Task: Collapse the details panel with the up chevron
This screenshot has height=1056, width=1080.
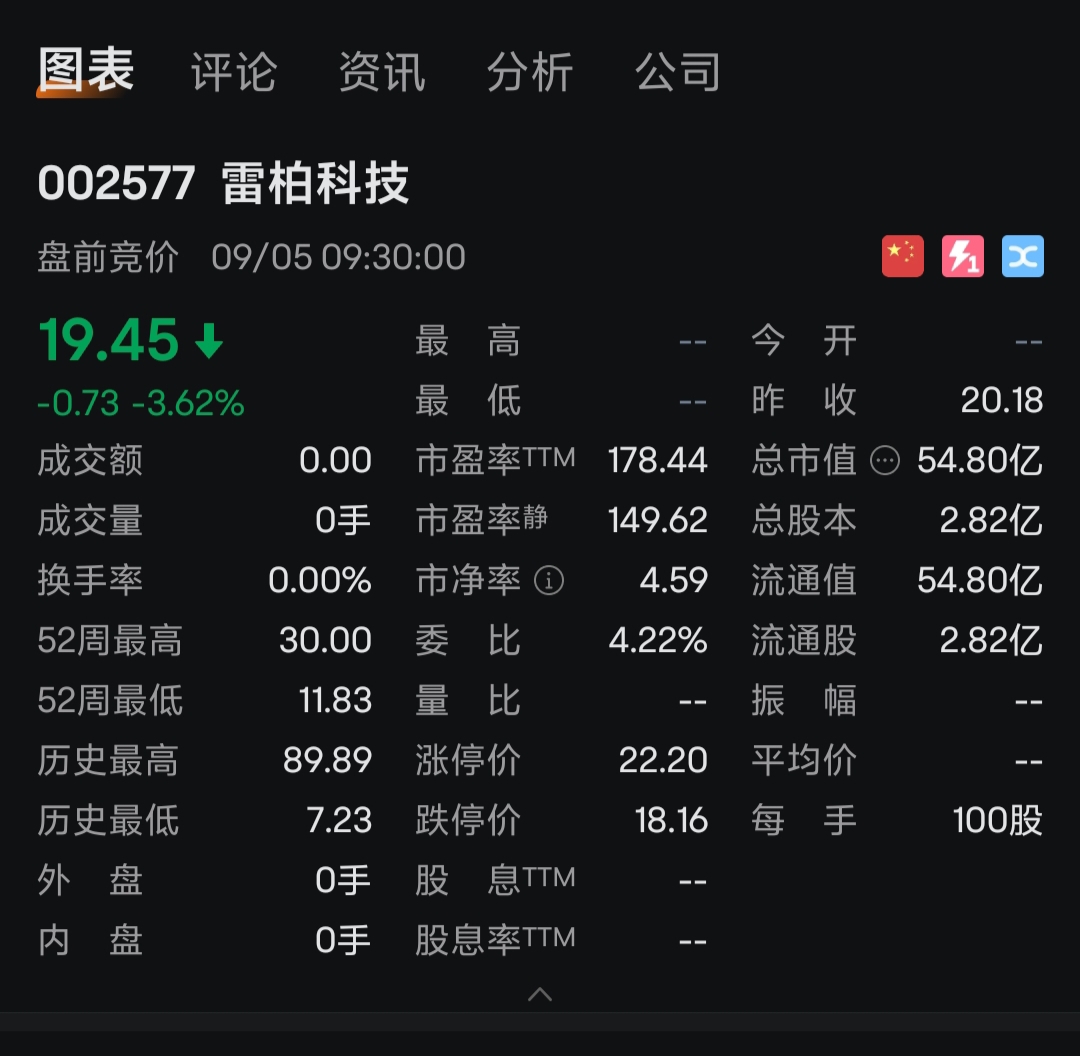Action: click(x=540, y=994)
